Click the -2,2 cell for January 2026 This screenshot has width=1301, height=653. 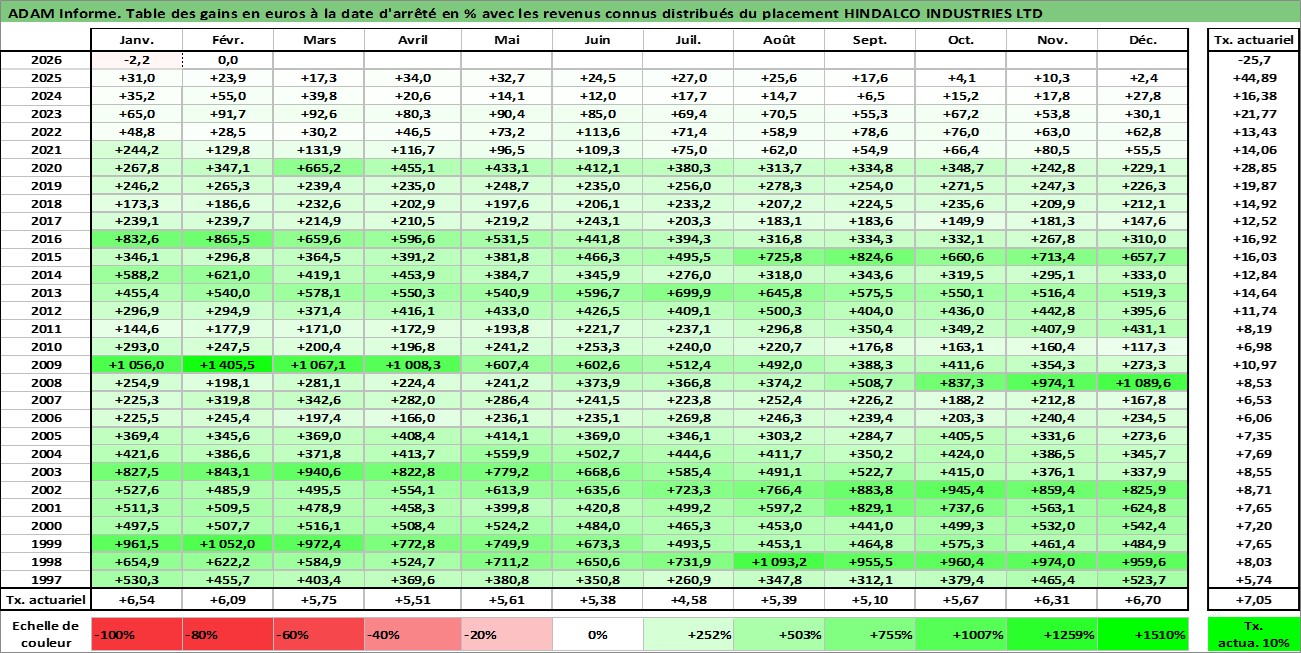(x=137, y=60)
